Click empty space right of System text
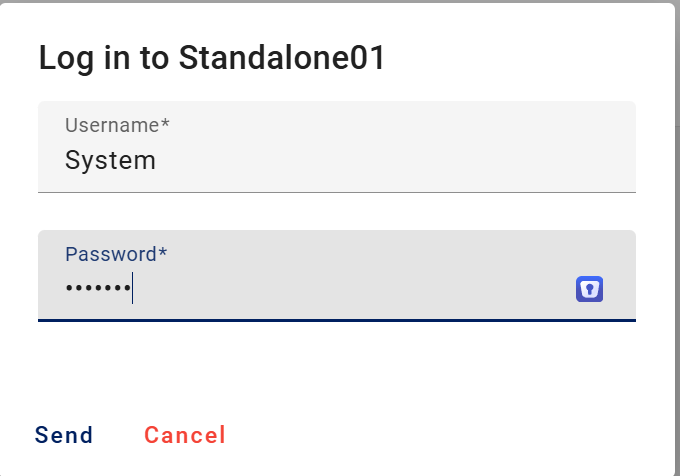The width and height of the screenshot is (680, 476). coord(400,160)
